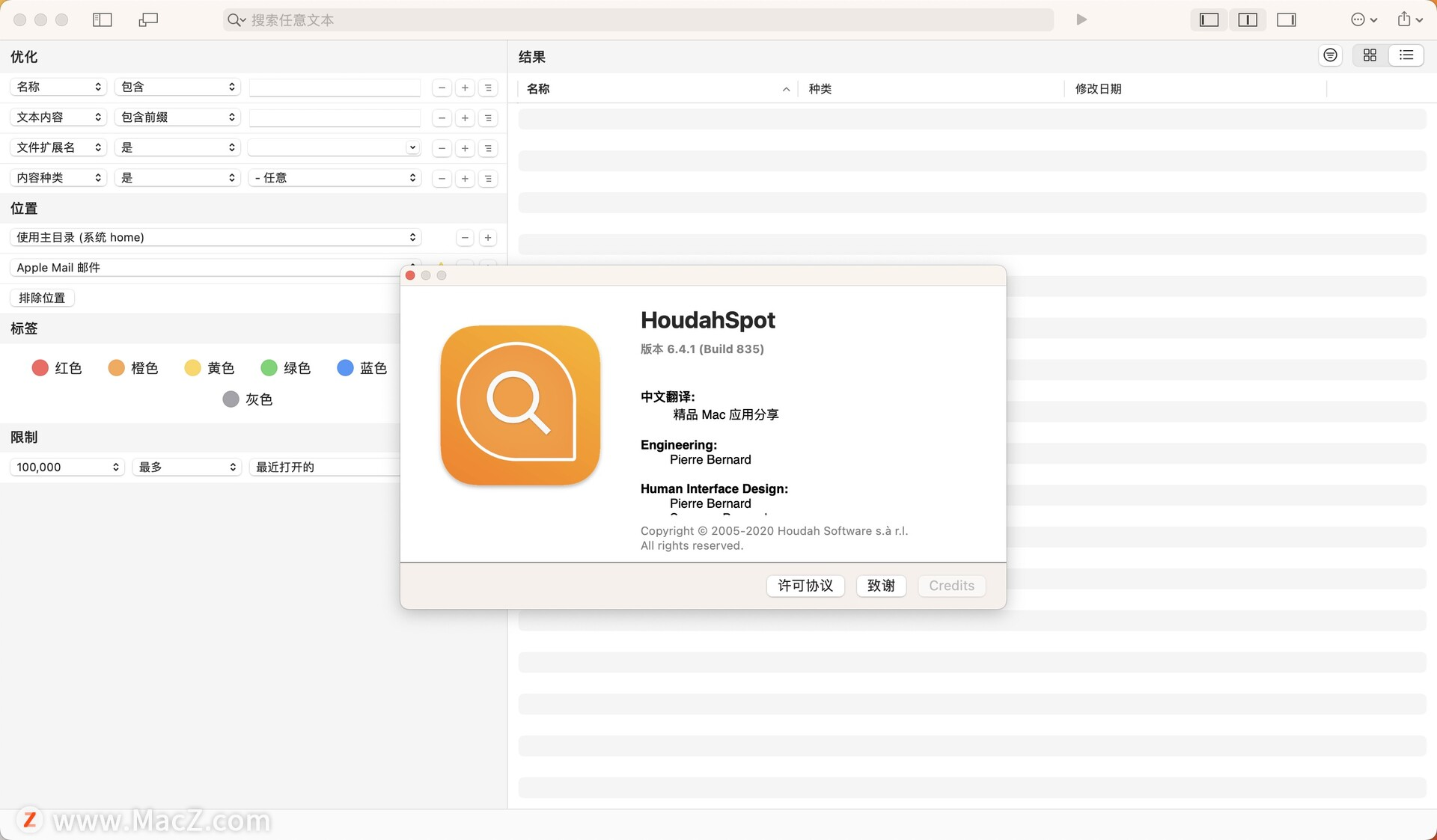Click 致谢 in the about dialog
The height and width of the screenshot is (840, 1437).
click(x=881, y=586)
